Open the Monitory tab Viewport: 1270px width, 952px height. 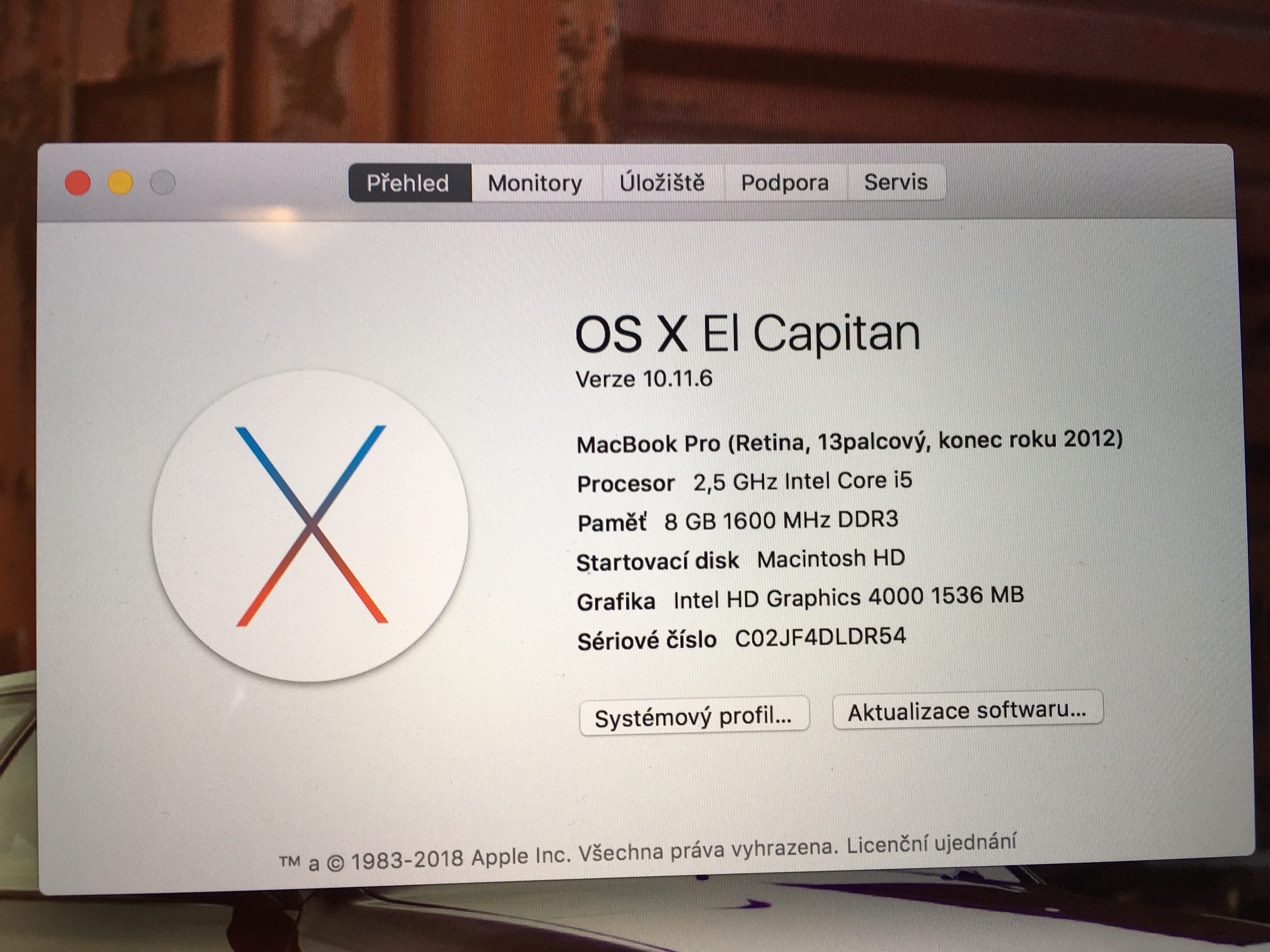[x=536, y=183]
